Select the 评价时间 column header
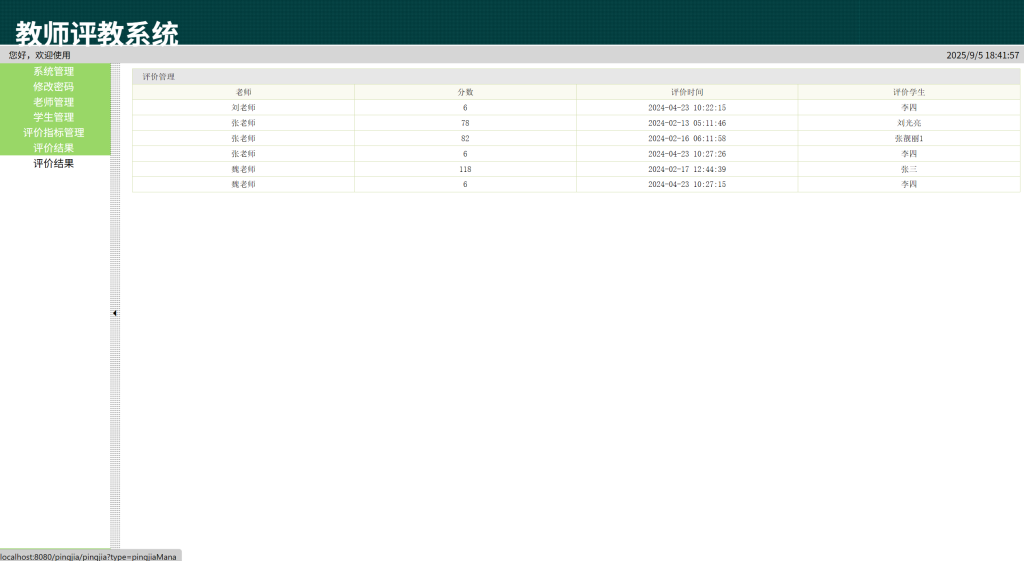This screenshot has width=1024, height=561. [x=687, y=92]
